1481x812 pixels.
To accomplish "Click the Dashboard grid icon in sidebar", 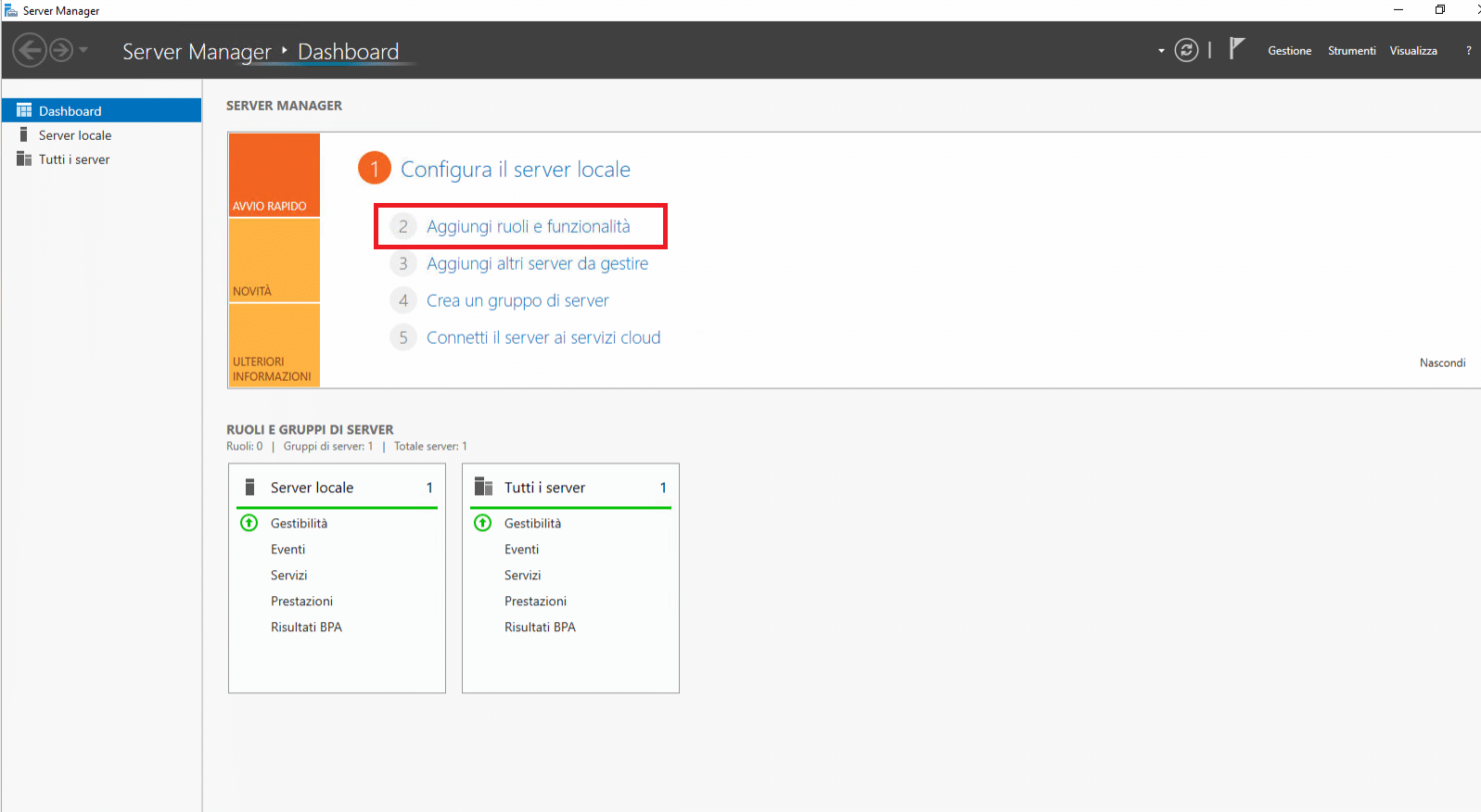I will coord(24,110).
